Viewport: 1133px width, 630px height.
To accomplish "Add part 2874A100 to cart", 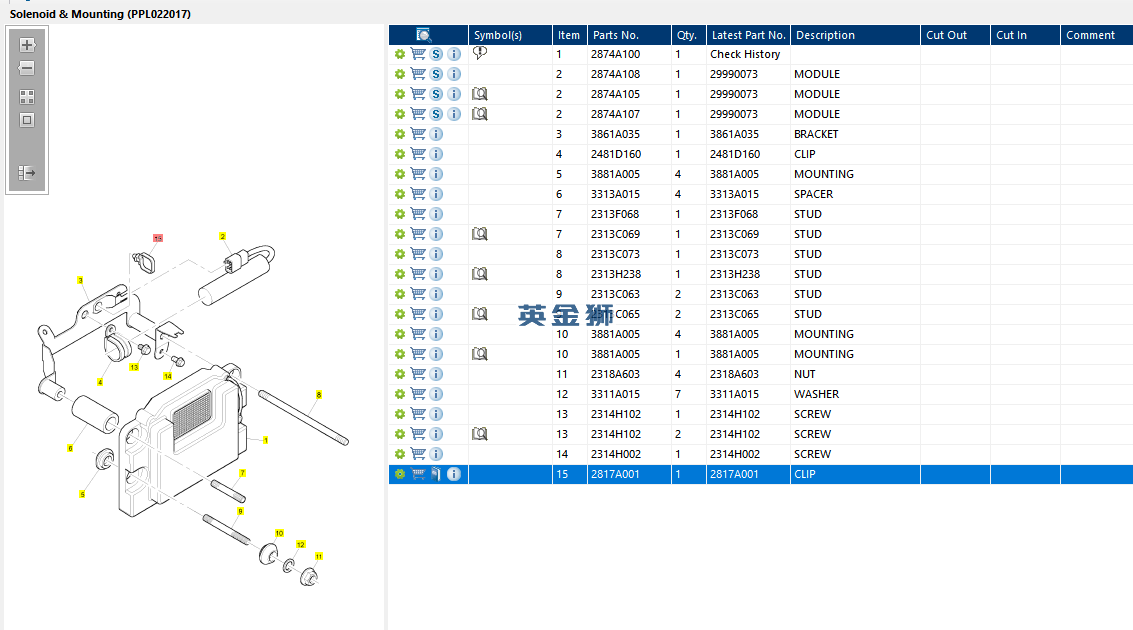I will (418, 54).
